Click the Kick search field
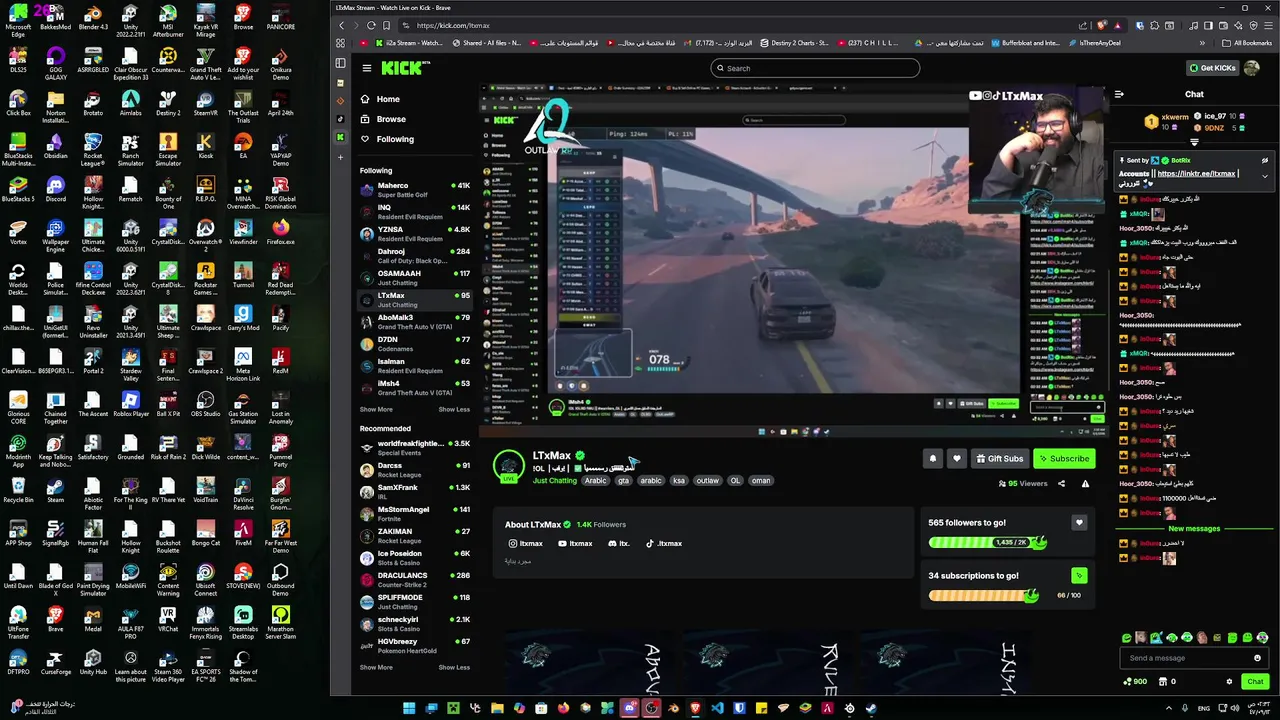Screen dimensions: 1280x720 tap(815, 68)
